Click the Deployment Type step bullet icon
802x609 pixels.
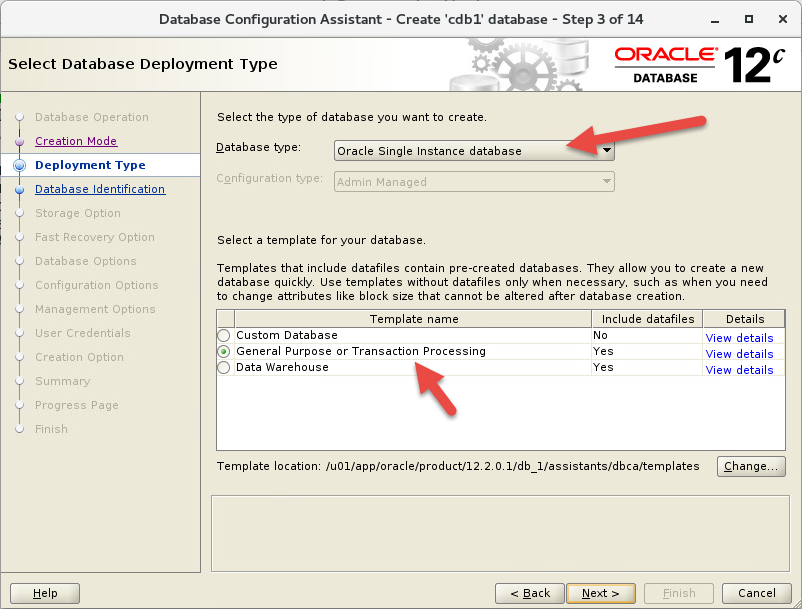tap(19, 165)
